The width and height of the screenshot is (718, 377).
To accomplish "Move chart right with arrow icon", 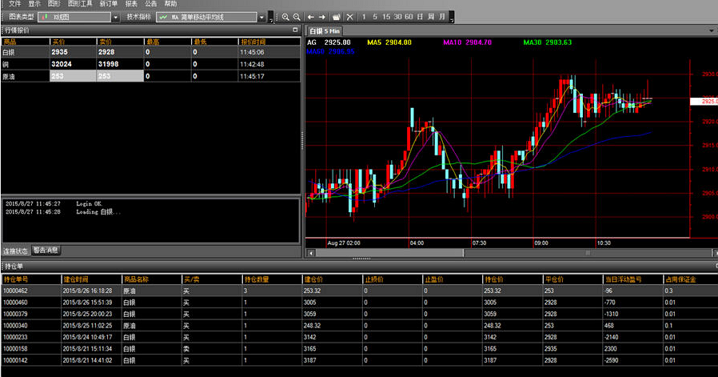I will (322, 17).
